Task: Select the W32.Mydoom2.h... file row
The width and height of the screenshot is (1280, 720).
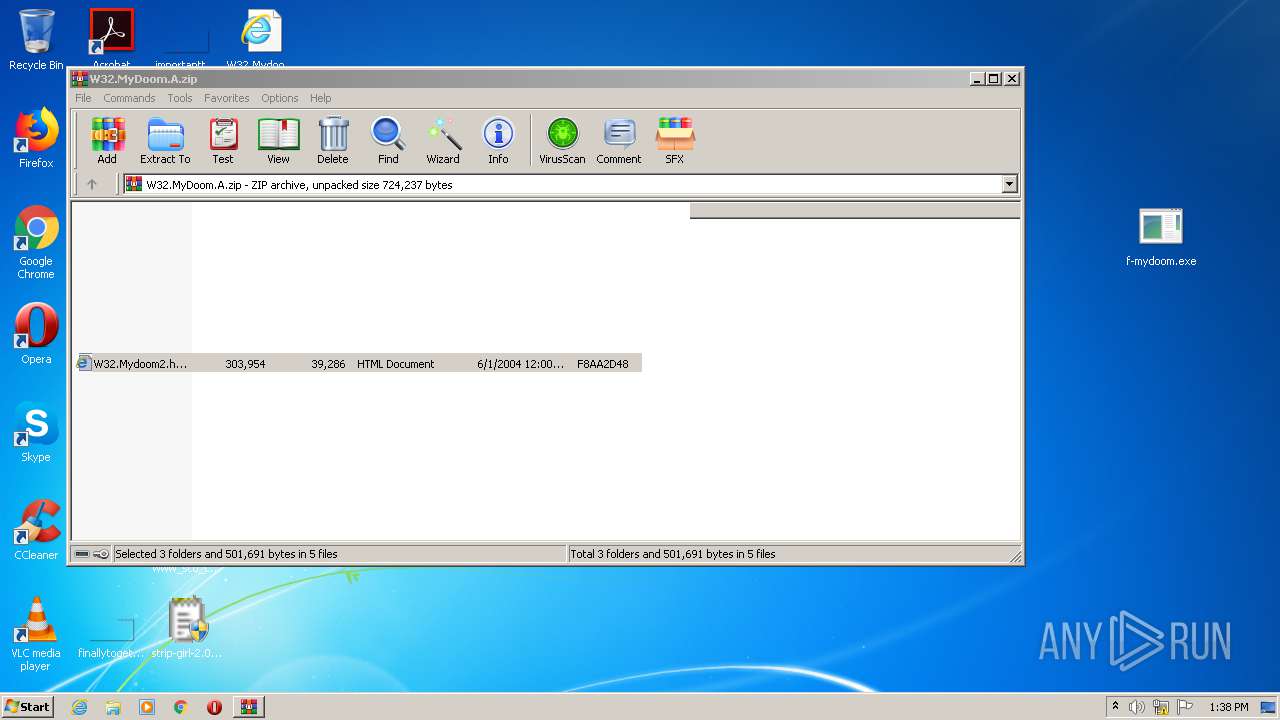Action: point(359,364)
